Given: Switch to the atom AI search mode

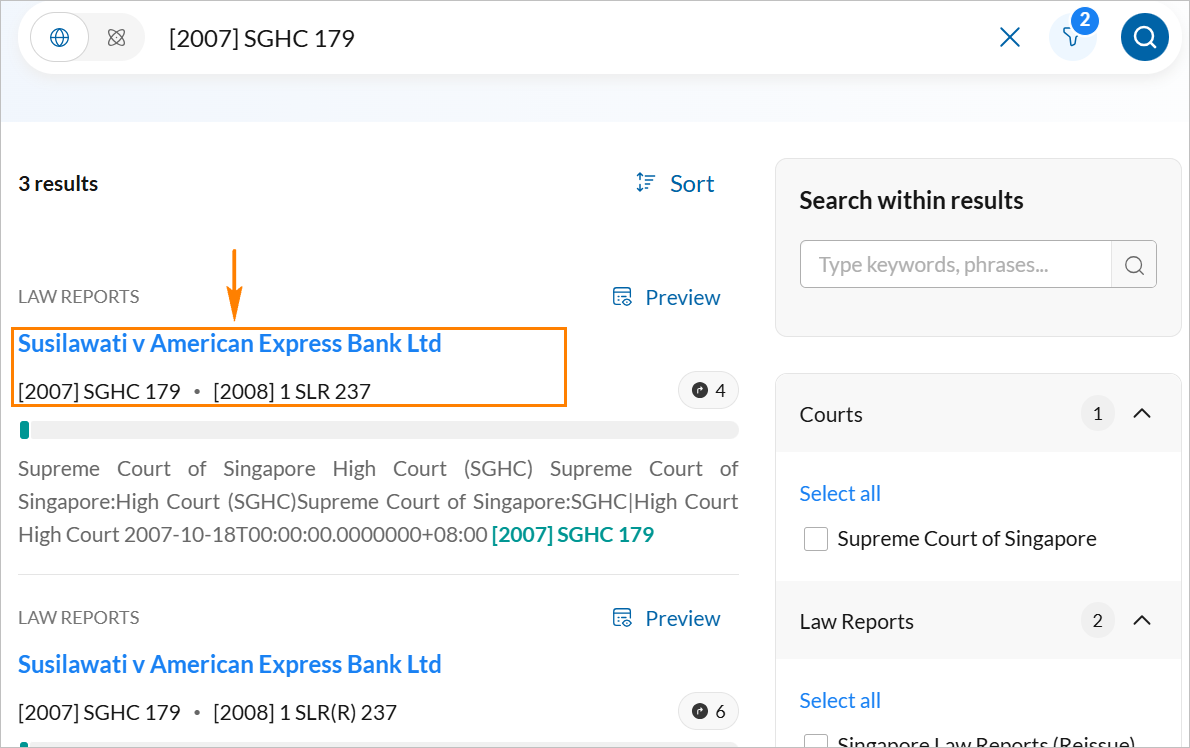Looking at the screenshot, I should [117, 38].
